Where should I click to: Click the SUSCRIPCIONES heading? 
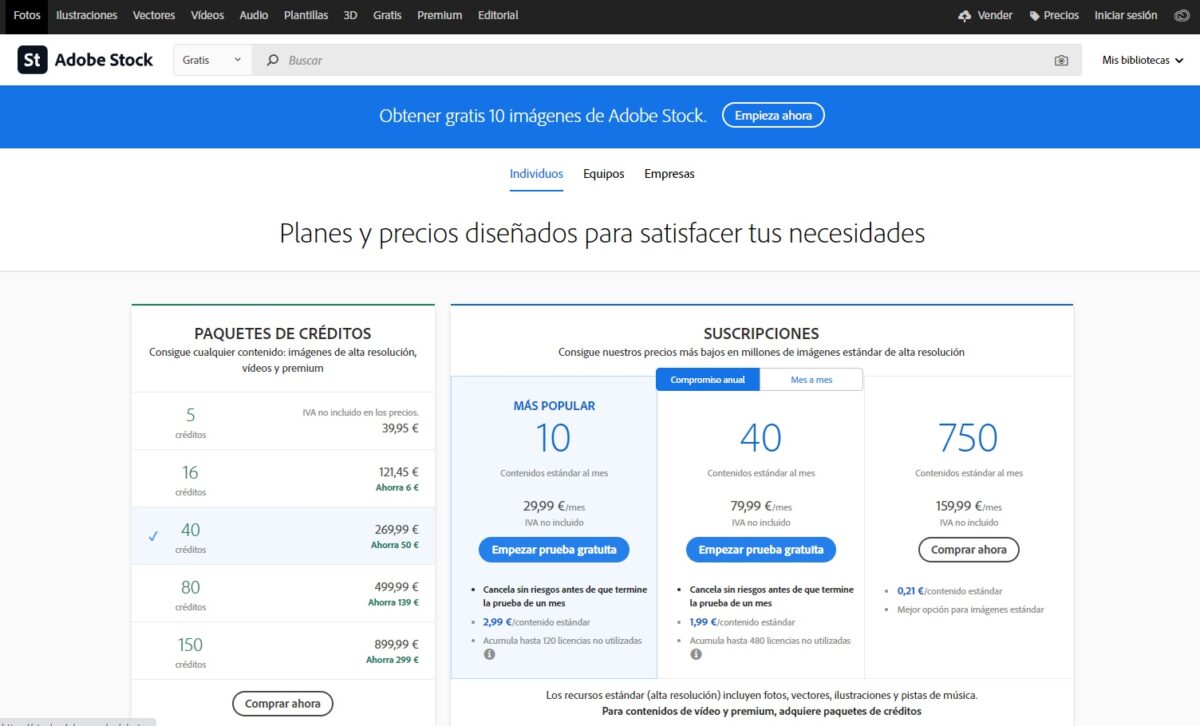(x=761, y=334)
